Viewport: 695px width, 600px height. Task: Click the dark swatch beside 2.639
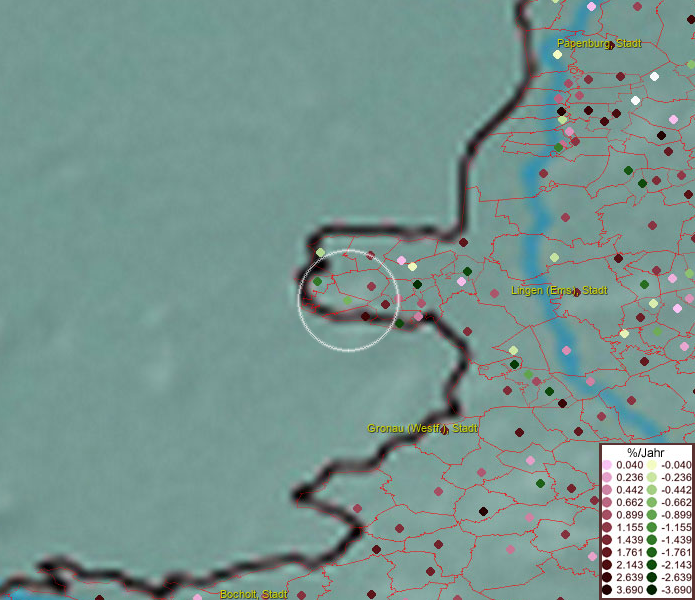click(607, 577)
